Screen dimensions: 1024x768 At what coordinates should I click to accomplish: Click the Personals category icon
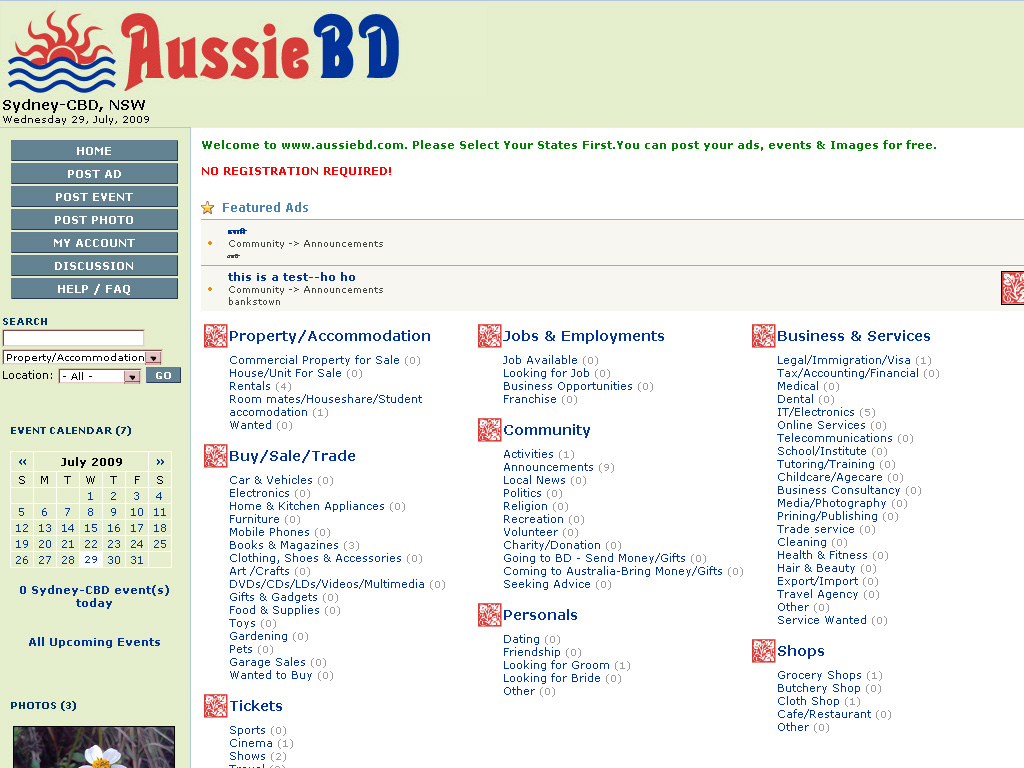pos(489,615)
